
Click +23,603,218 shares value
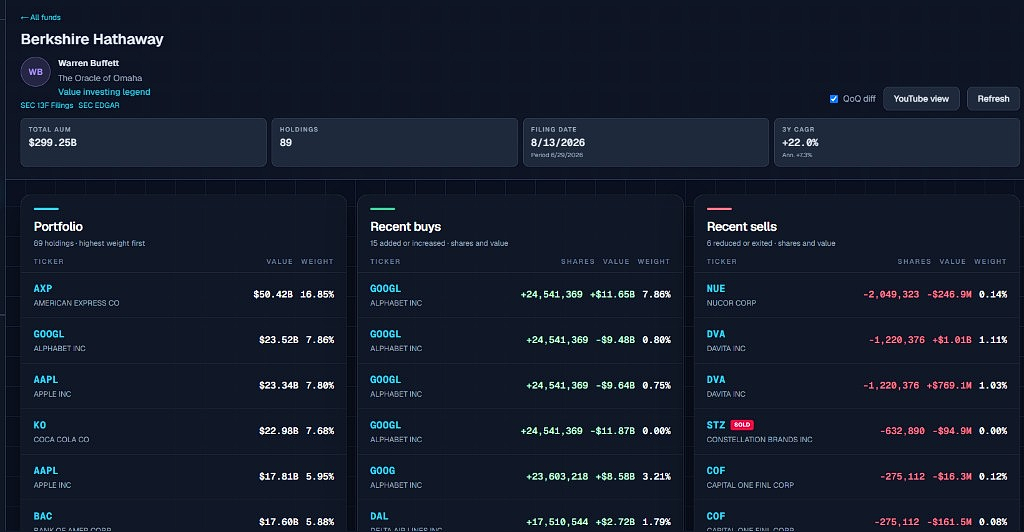pyautogui.click(x=557, y=477)
